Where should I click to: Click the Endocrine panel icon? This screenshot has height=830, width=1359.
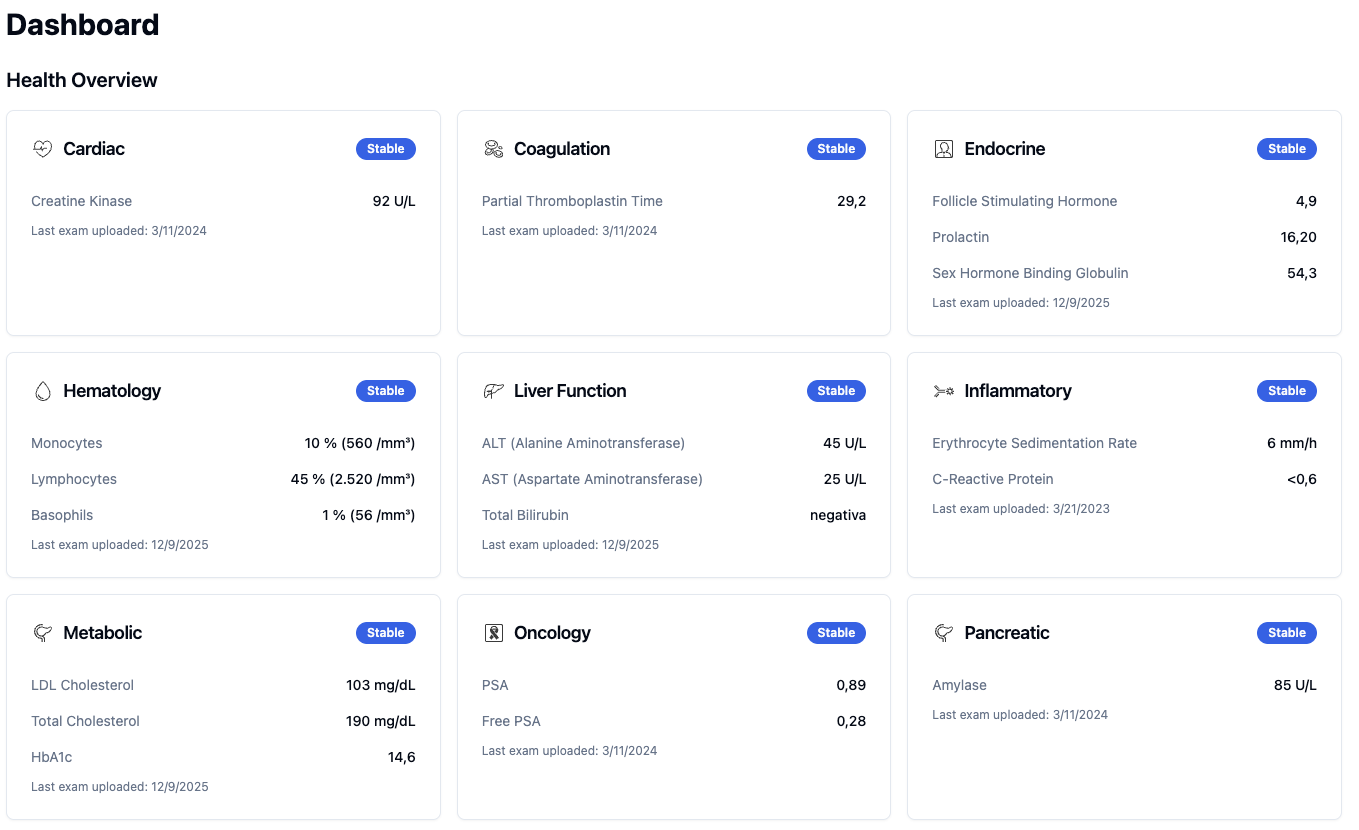[942, 148]
